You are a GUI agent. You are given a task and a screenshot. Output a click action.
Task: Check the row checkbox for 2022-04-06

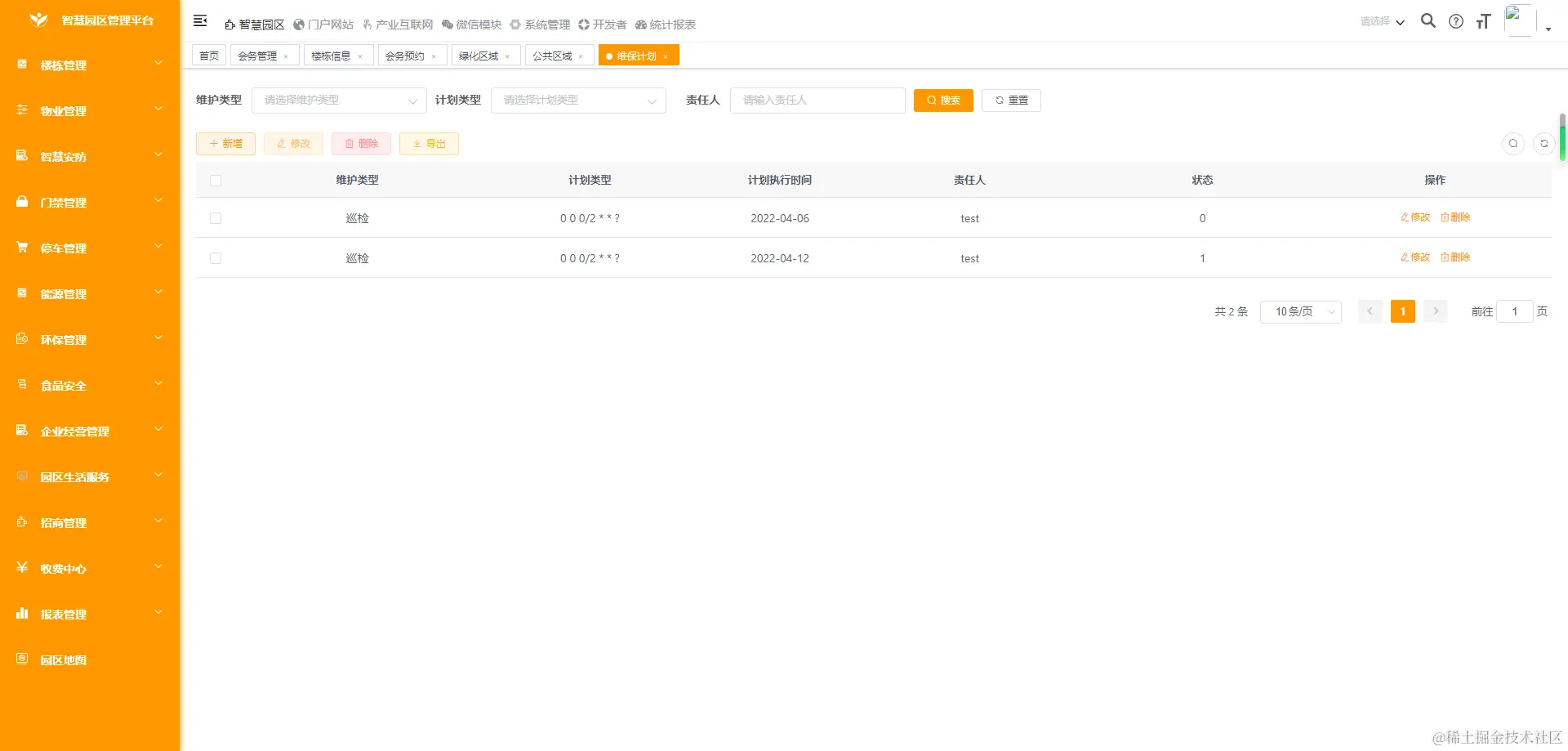[216, 218]
